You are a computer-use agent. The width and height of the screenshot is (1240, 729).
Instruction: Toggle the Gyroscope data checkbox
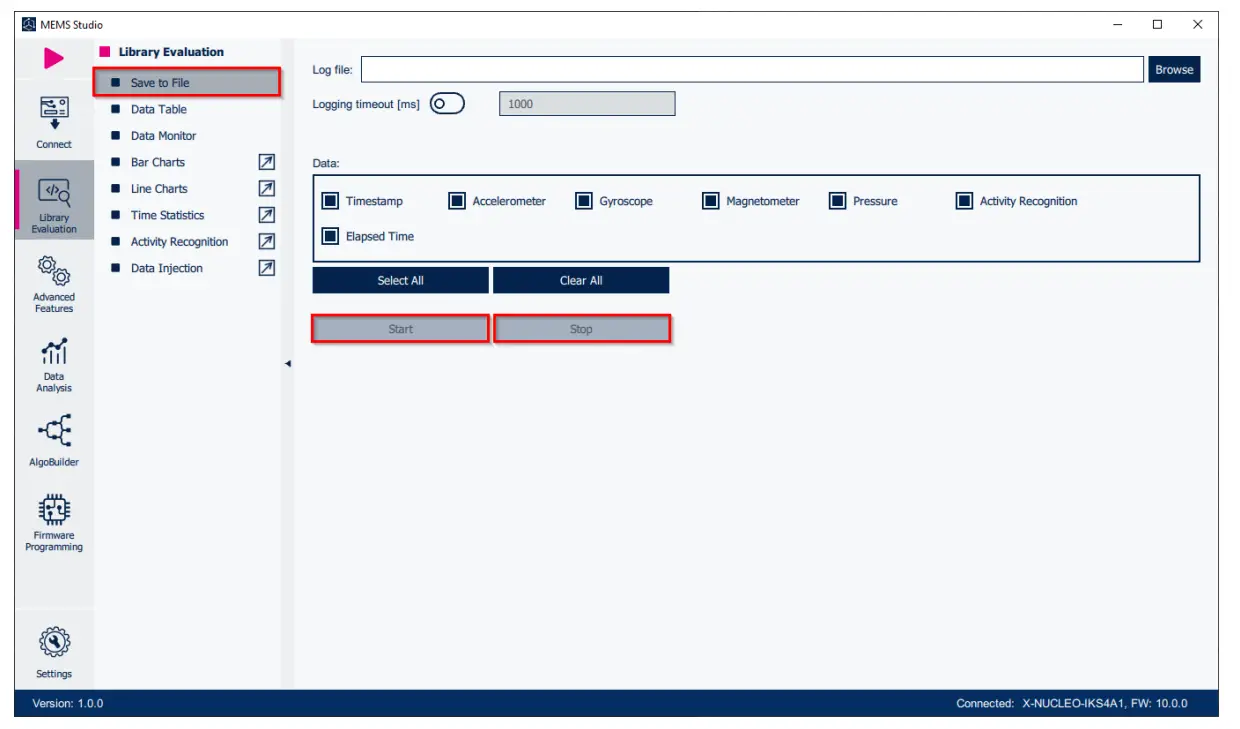point(584,201)
